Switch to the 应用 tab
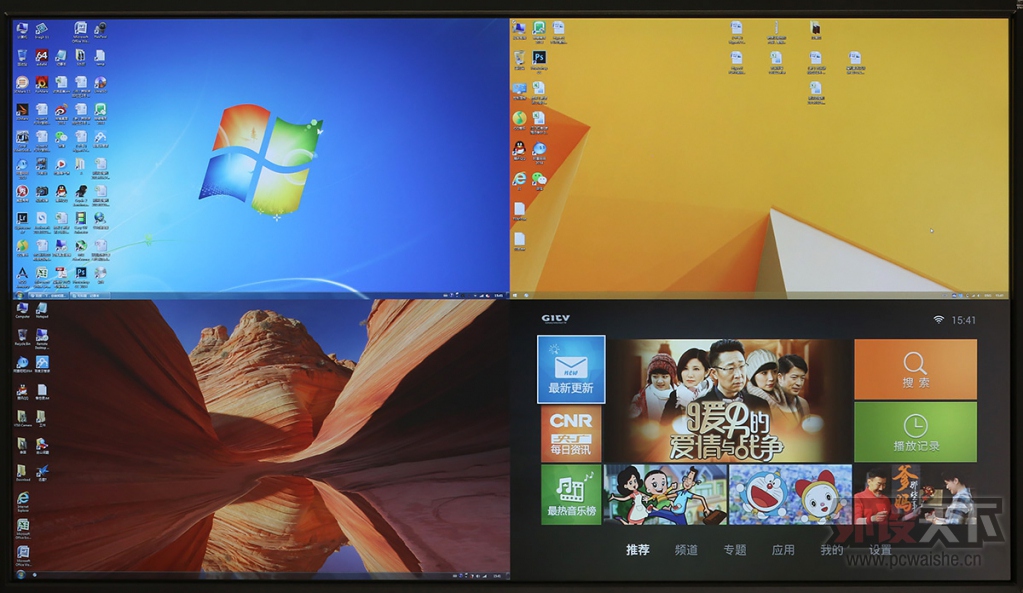 [783, 550]
